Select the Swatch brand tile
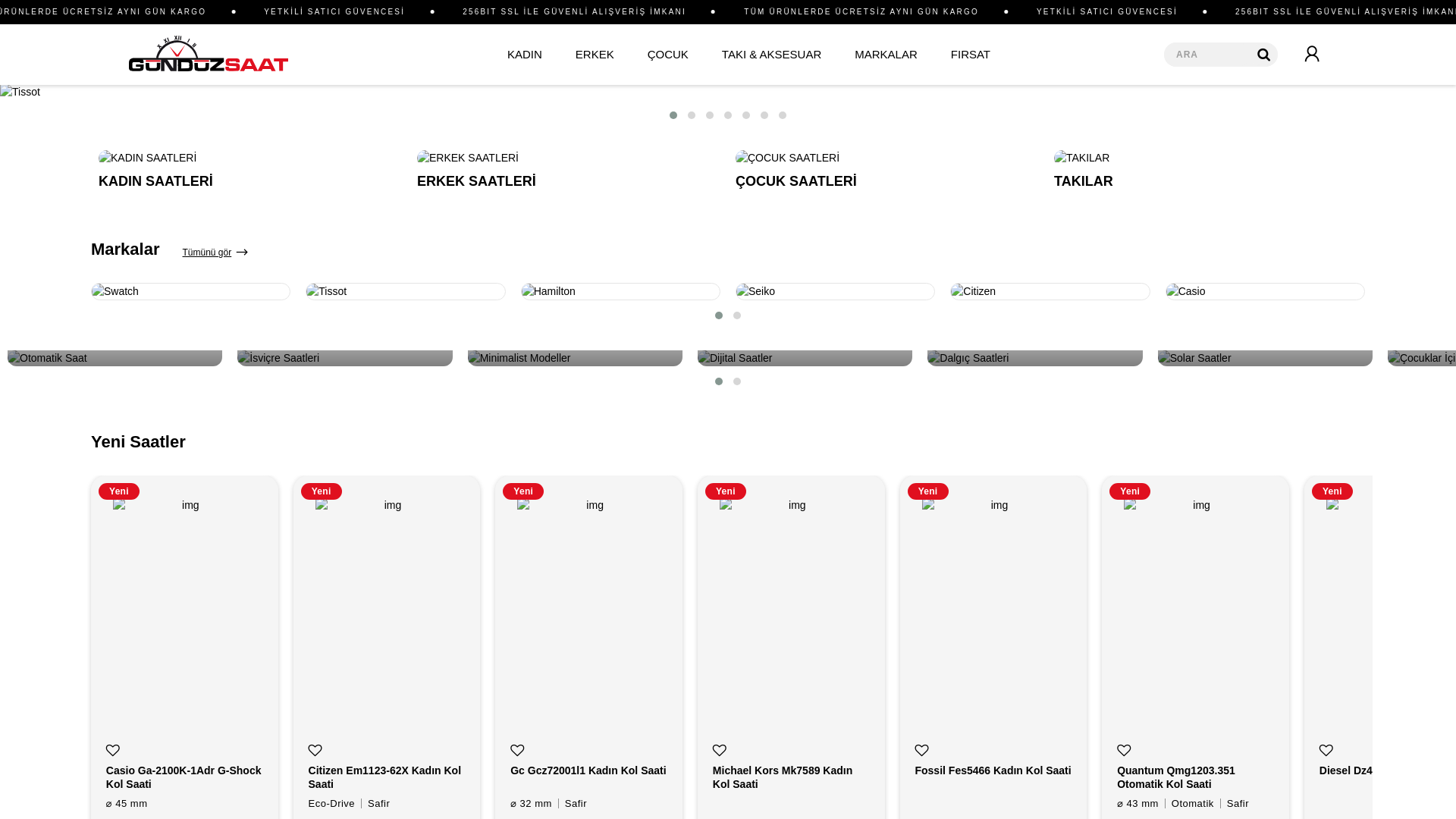This screenshot has width=1456, height=819. 190,292
